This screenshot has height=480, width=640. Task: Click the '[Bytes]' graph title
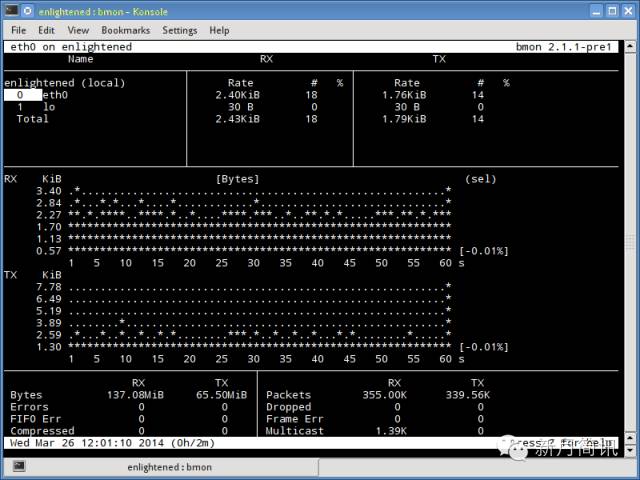coord(238,179)
